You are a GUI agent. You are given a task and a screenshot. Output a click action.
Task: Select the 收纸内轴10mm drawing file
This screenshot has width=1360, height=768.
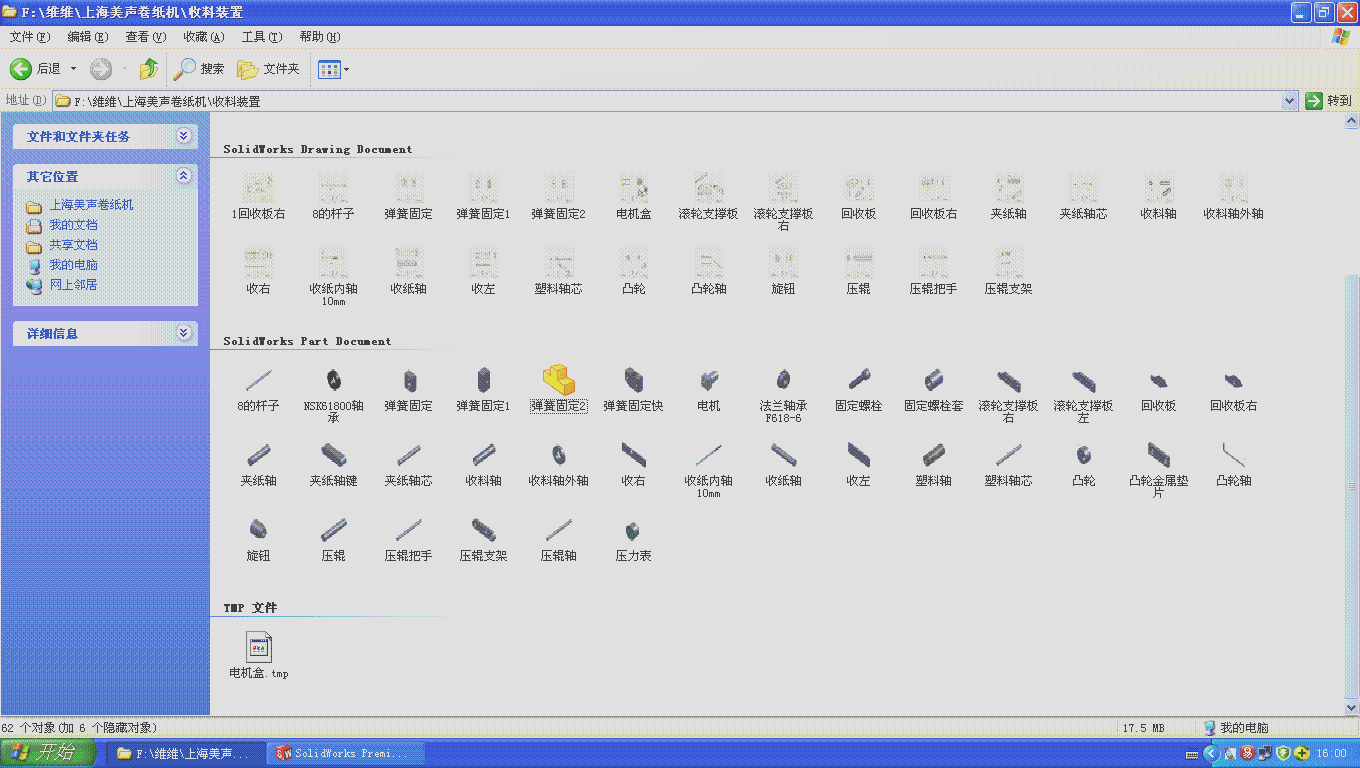(333, 277)
